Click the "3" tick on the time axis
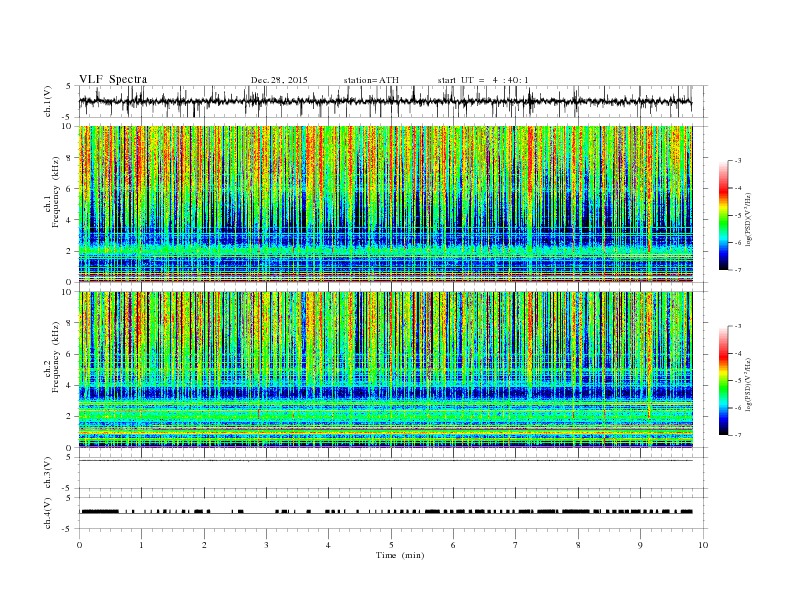 (x=266, y=545)
